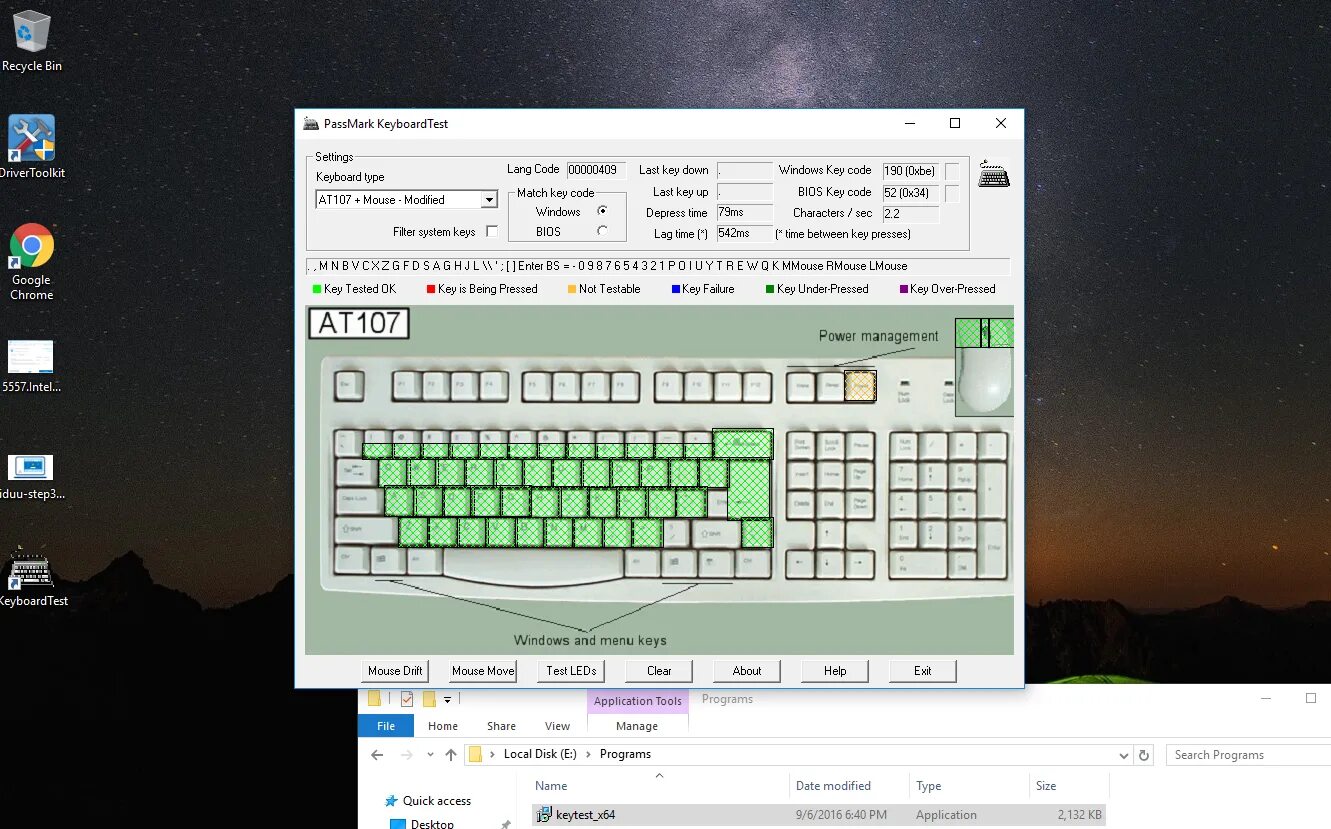
Task: Exit the KeyboardTest application
Action: point(923,671)
